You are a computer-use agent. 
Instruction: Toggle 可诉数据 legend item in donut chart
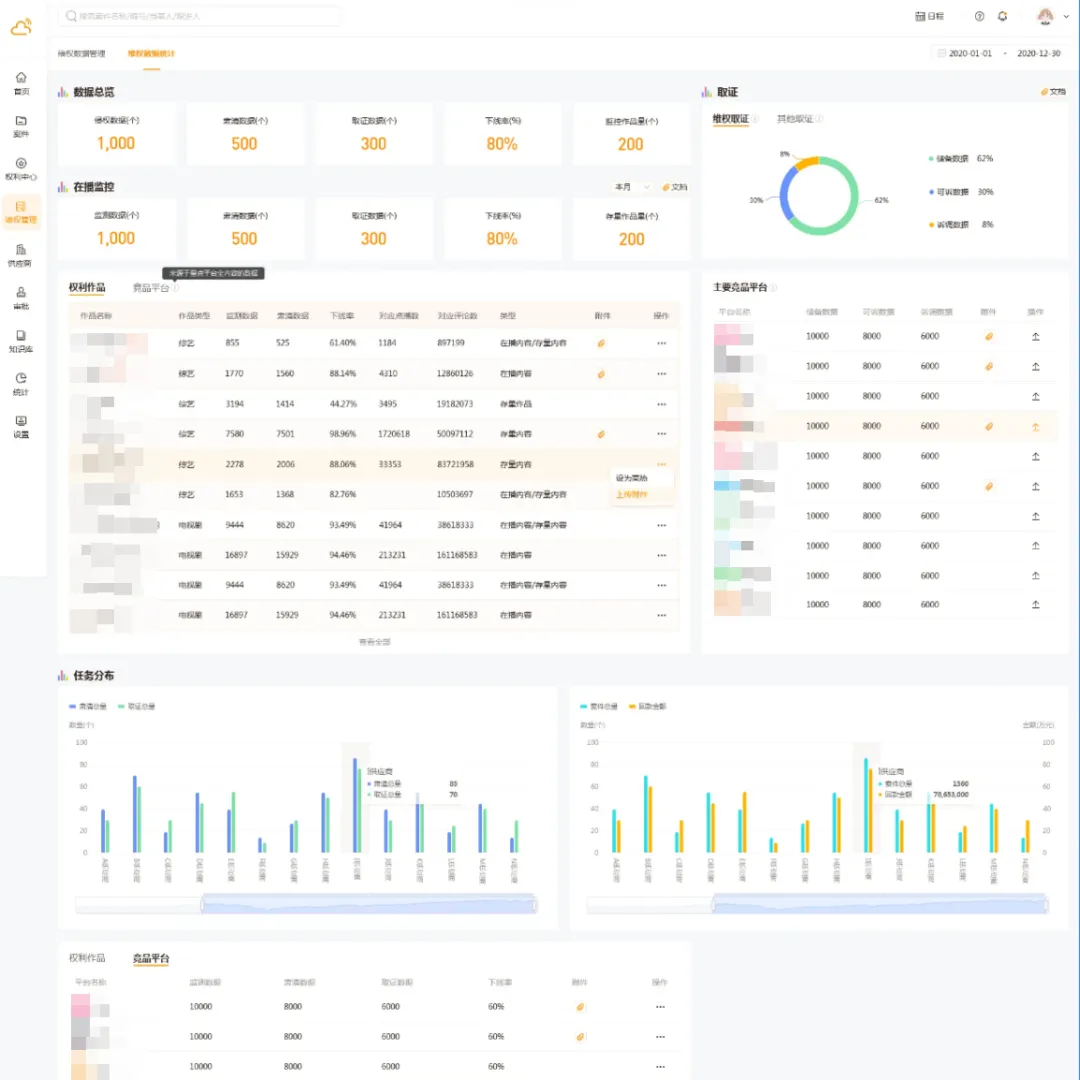coord(958,192)
